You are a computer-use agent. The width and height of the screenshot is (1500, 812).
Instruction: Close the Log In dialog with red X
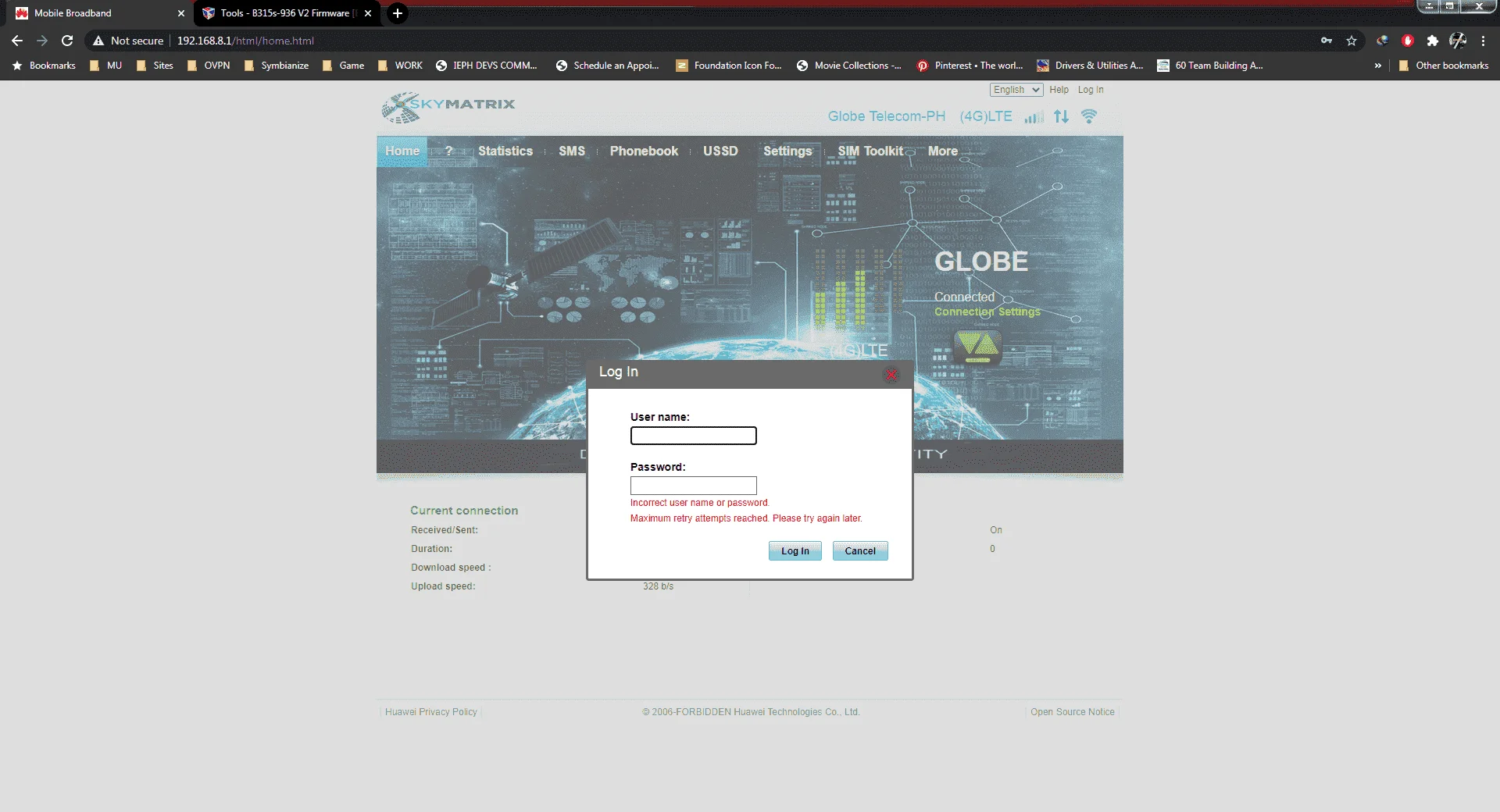click(x=891, y=375)
